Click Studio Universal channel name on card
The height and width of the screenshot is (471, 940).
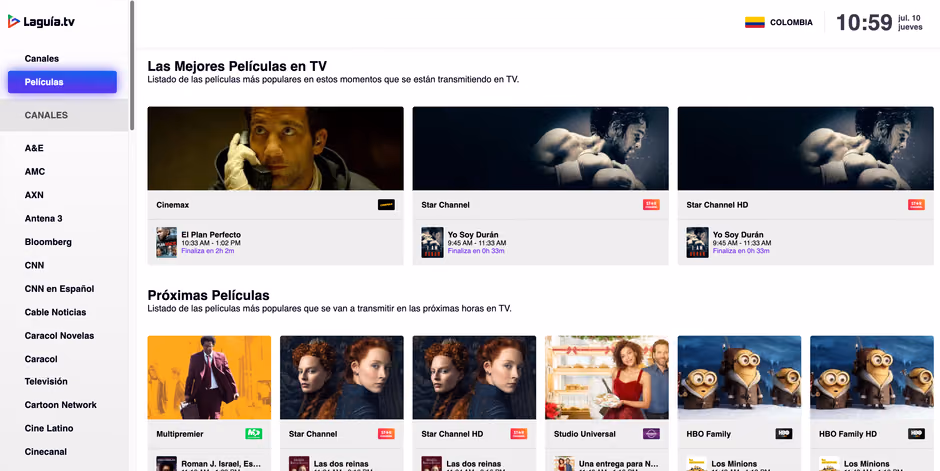tap(585, 434)
